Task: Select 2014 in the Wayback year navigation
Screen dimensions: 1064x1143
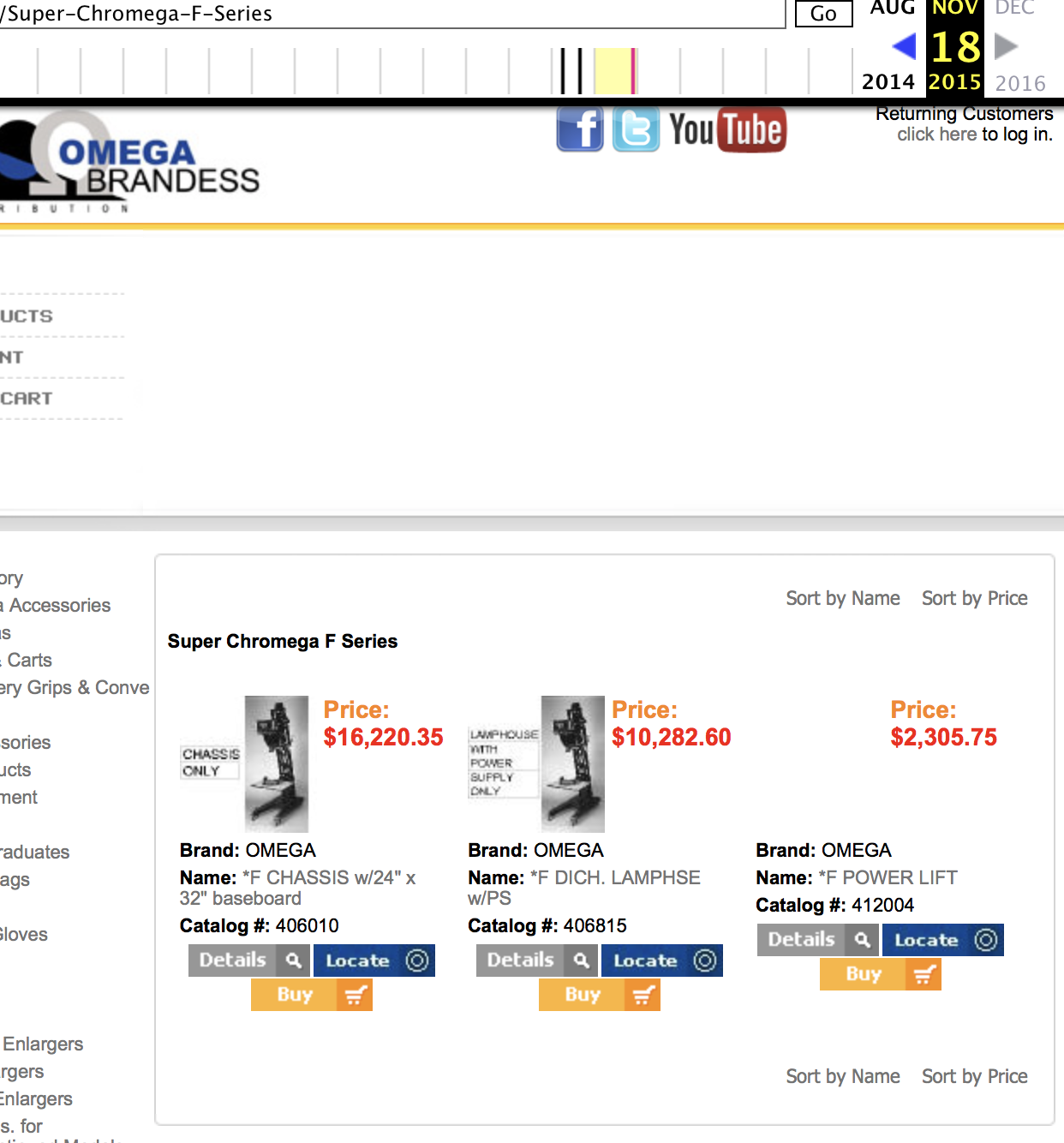Action: 888,82
